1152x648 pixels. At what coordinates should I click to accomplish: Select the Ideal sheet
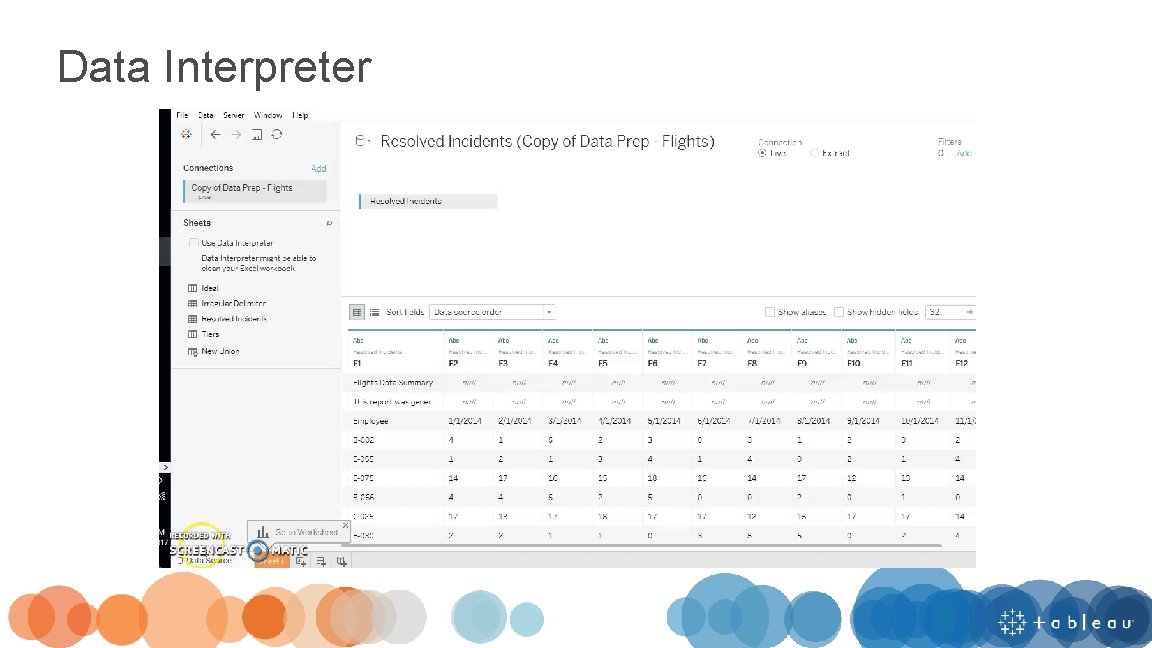pyautogui.click(x=210, y=288)
